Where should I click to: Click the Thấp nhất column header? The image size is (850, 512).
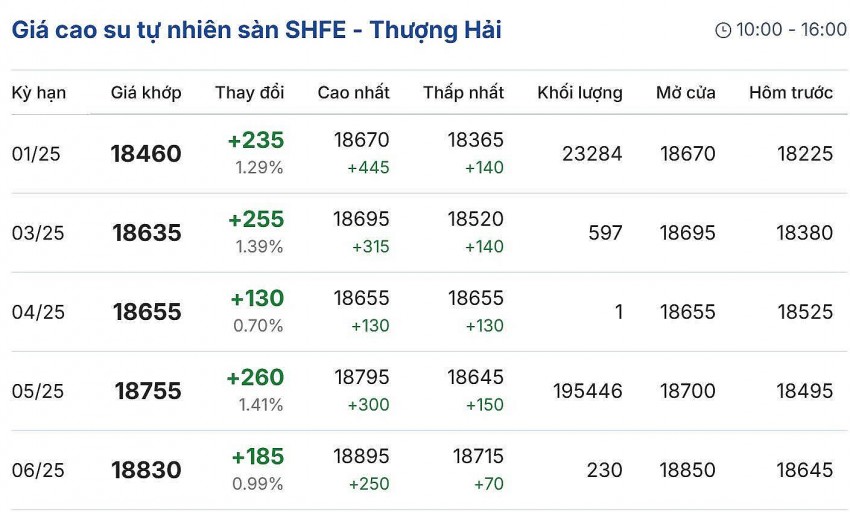463,93
